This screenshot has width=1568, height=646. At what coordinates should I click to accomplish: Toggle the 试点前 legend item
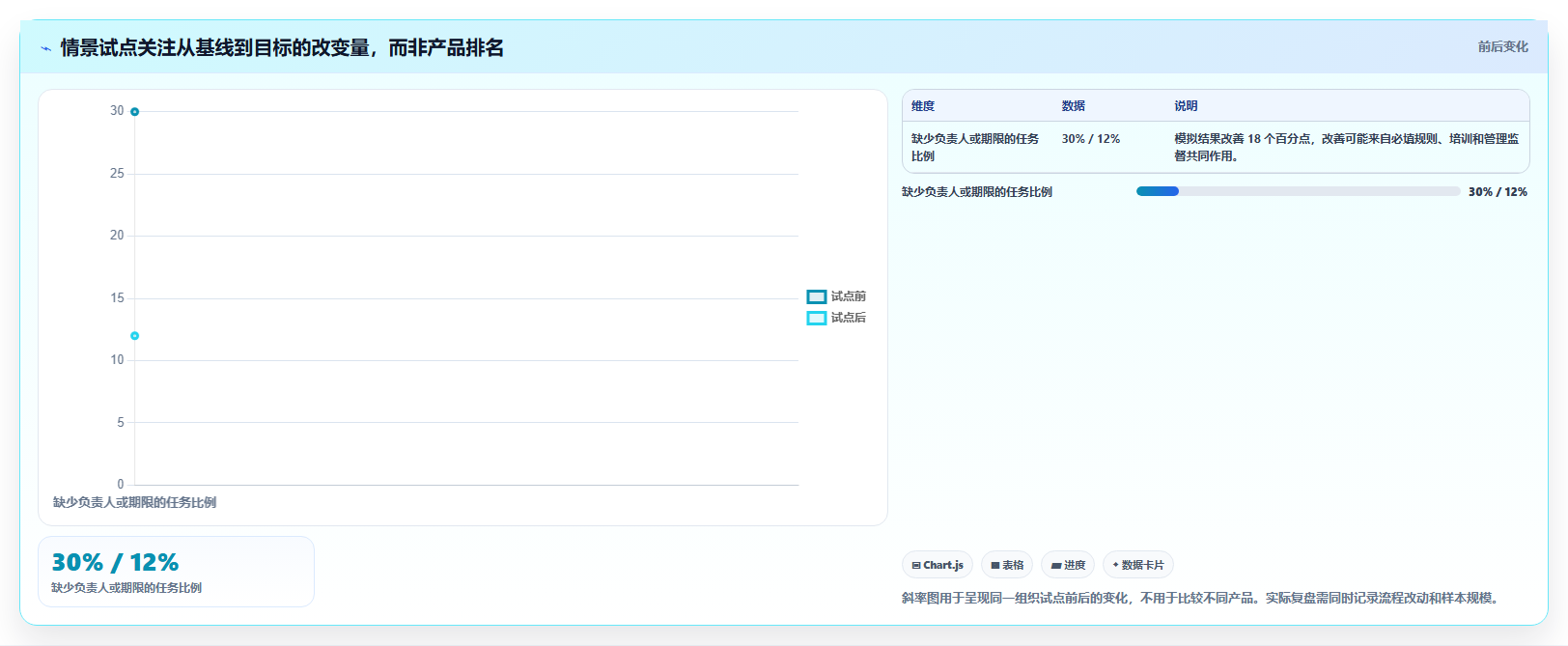click(x=836, y=296)
